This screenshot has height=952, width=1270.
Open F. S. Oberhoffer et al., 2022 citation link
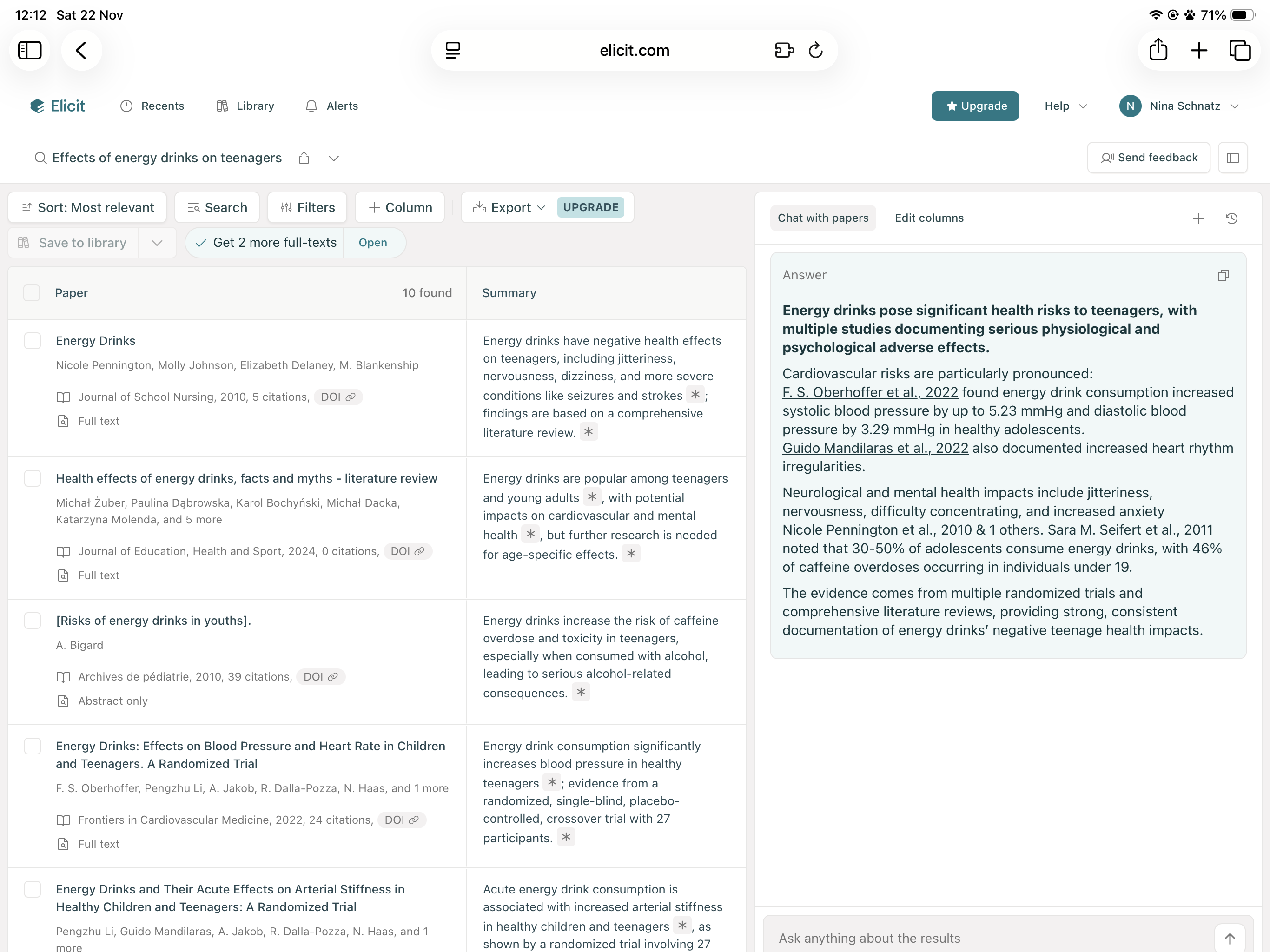tap(870, 392)
